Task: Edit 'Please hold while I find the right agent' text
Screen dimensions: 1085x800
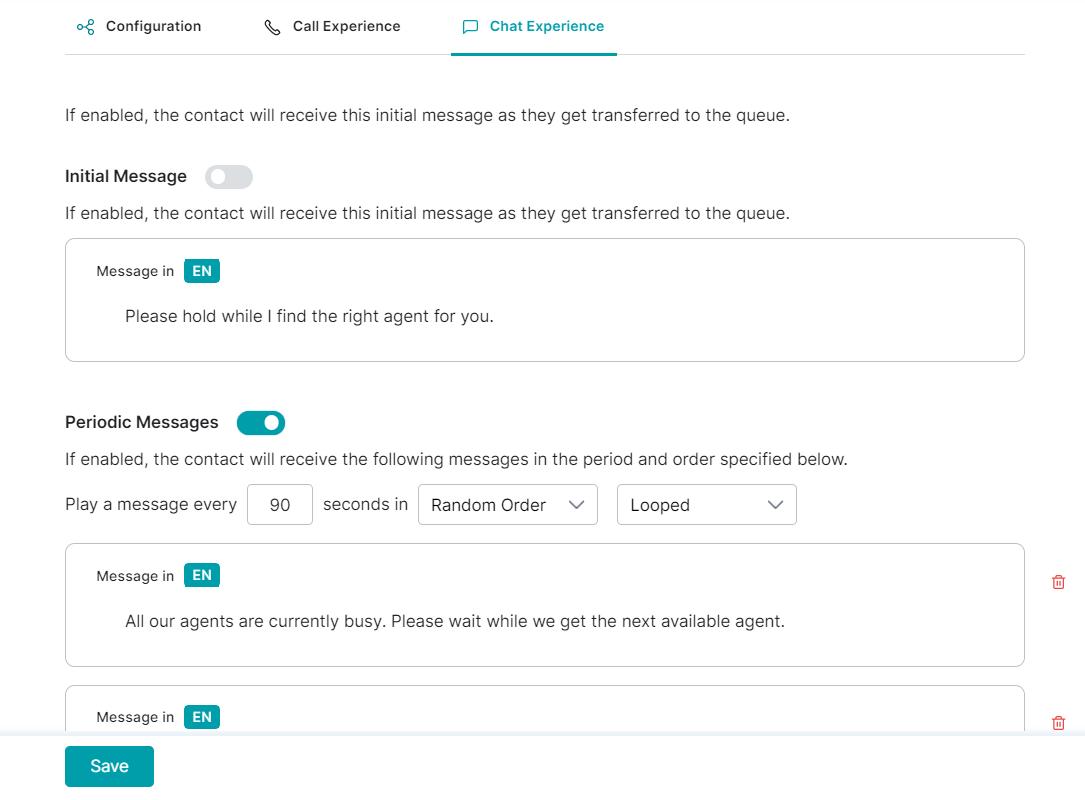Action: click(309, 316)
